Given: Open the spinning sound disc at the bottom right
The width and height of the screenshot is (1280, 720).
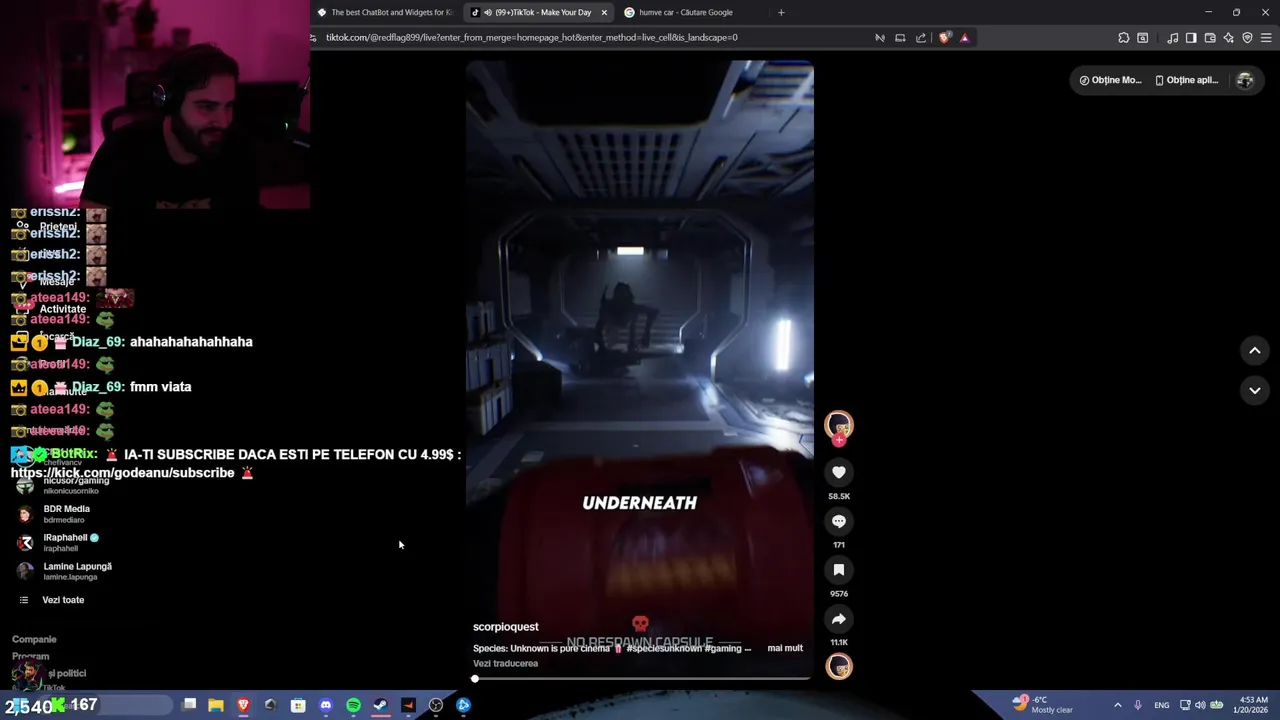Looking at the screenshot, I should (839, 666).
